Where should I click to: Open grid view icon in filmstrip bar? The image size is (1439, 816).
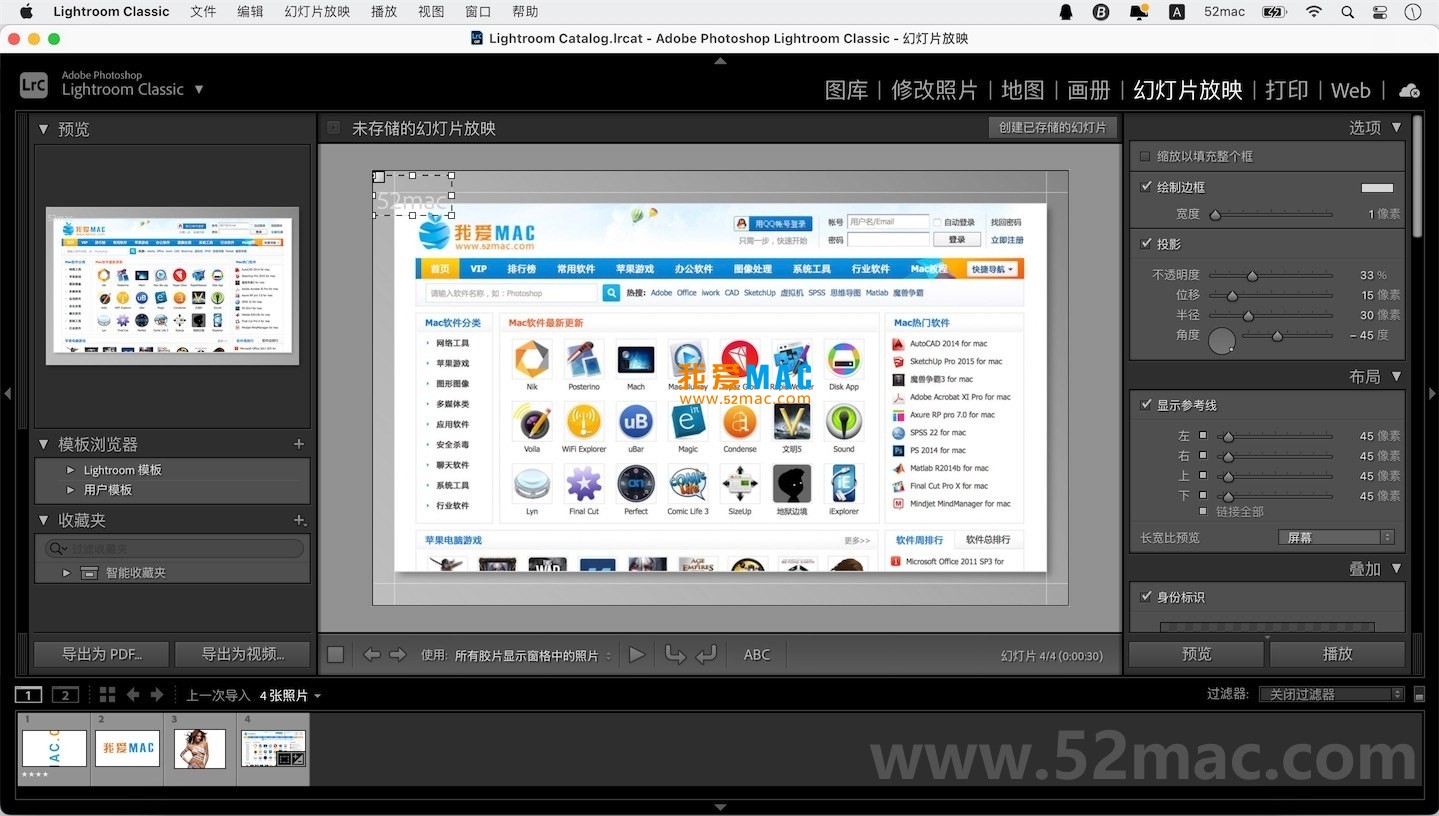107,695
